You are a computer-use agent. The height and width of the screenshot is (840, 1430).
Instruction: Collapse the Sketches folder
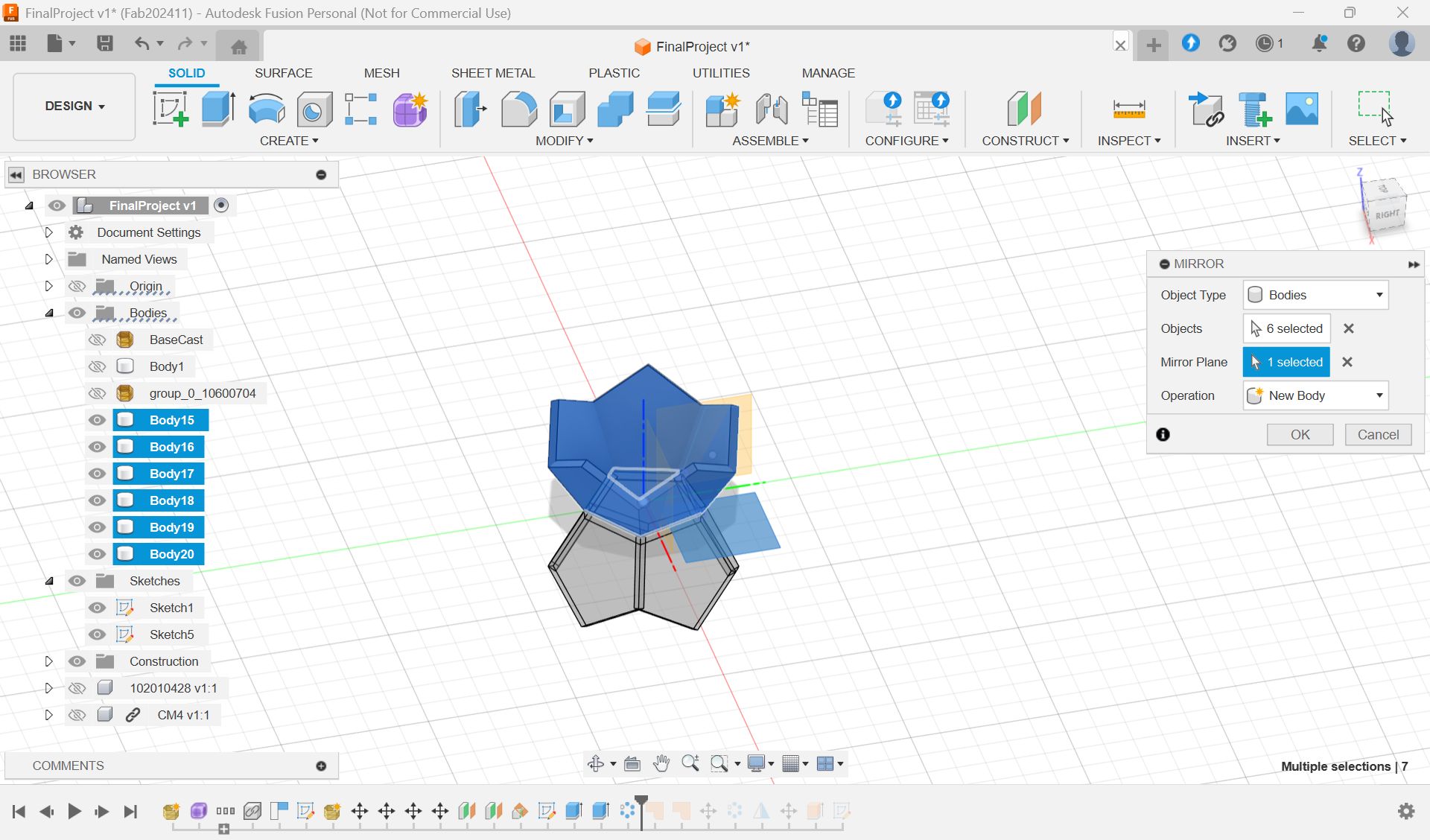click(48, 581)
